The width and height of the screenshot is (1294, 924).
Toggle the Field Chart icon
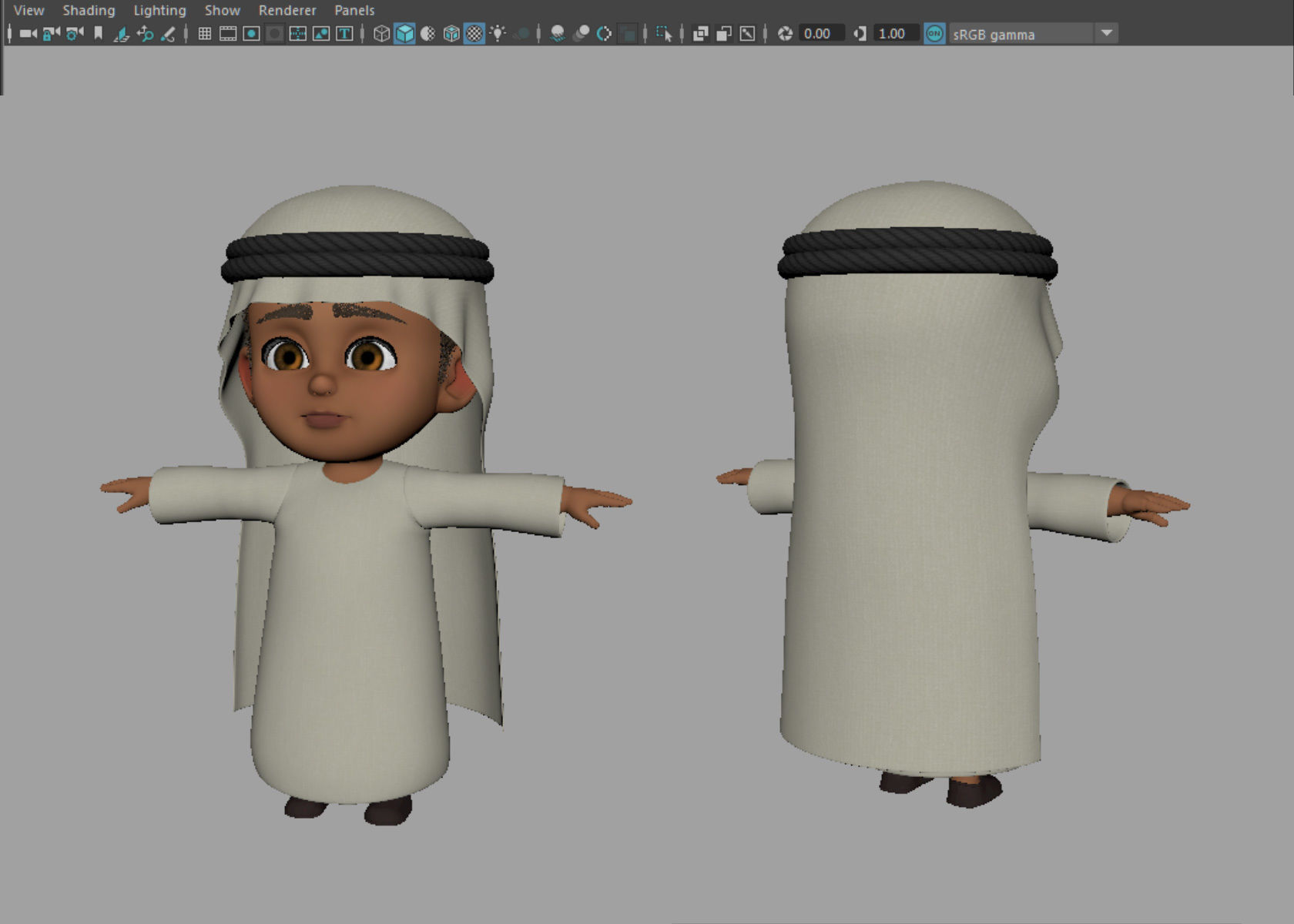(x=297, y=33)
